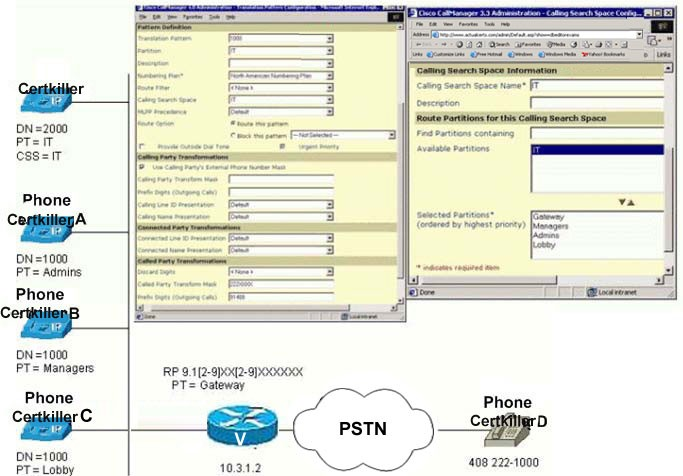Select 'IT' in Available Partitions list

(x=597, y=150)
